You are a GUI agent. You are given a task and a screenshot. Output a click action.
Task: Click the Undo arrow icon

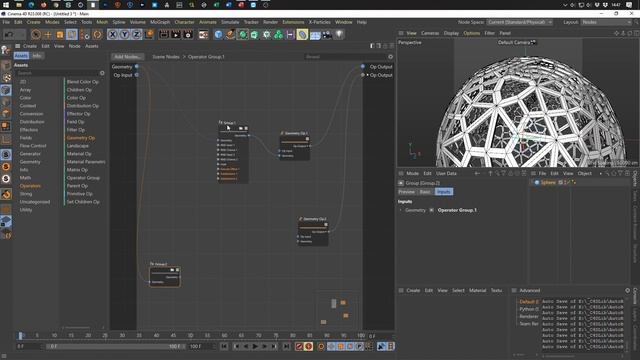[x=9, y=35]
